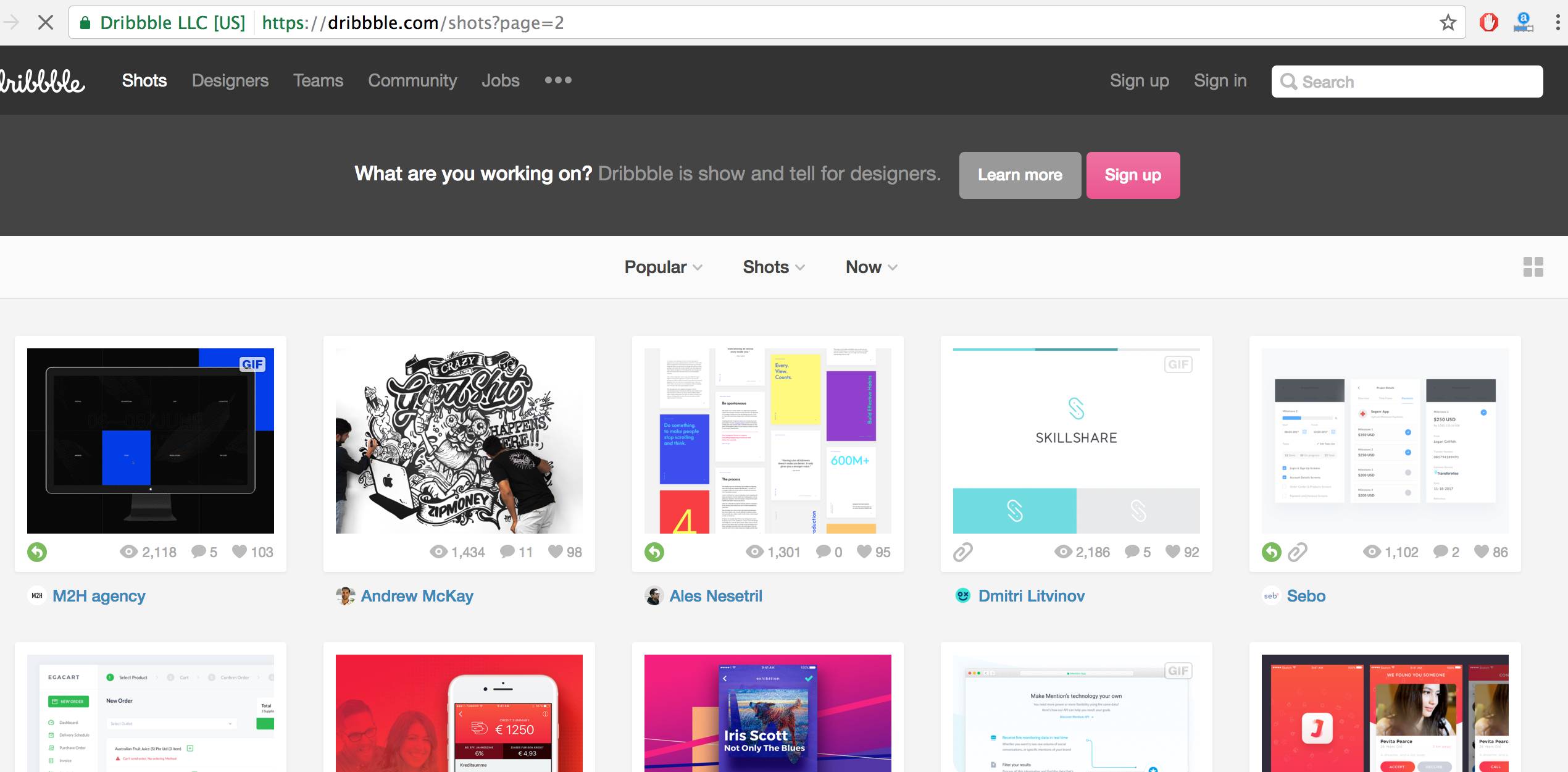Viewport: 1568px width, 772px height.
Task: Open the three-dot more navigation menu
Action: [558, 80]
